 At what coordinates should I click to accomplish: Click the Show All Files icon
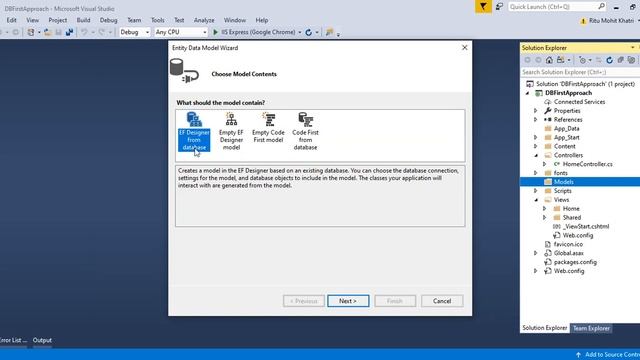631,60
